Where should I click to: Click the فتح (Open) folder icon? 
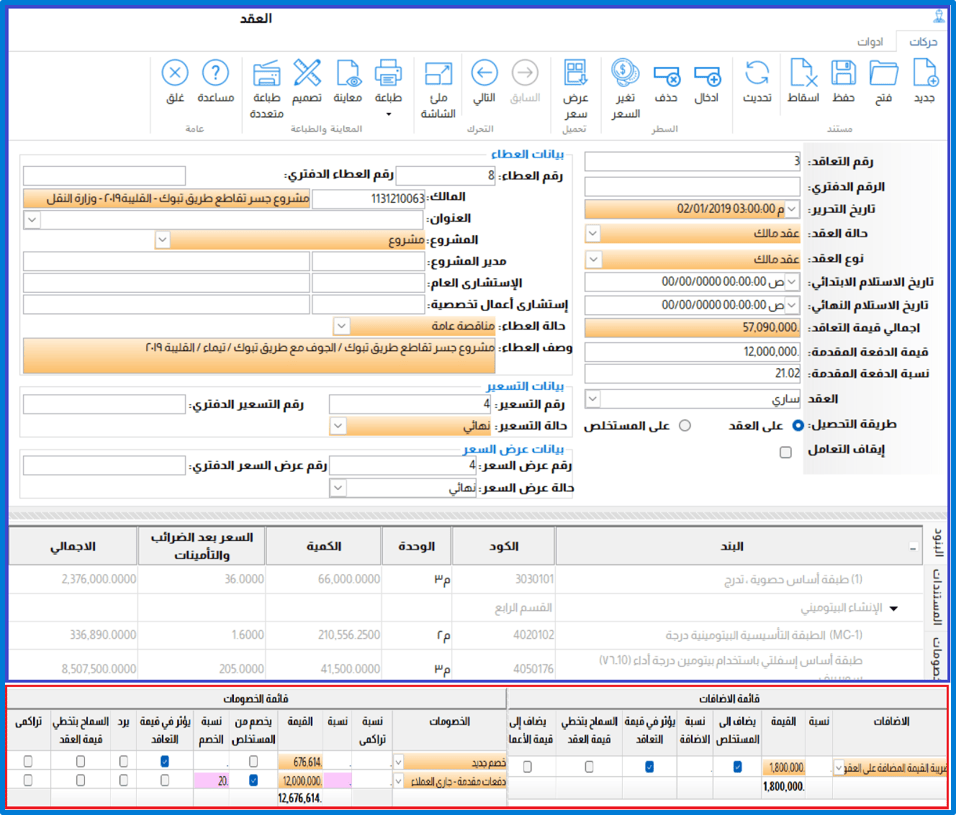tap(883, 73)
